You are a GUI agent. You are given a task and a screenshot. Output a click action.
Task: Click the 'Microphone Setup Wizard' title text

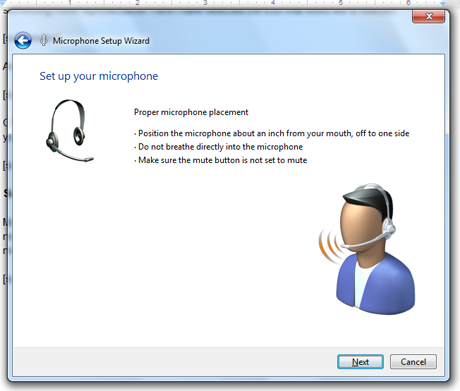tap(101, 41)
